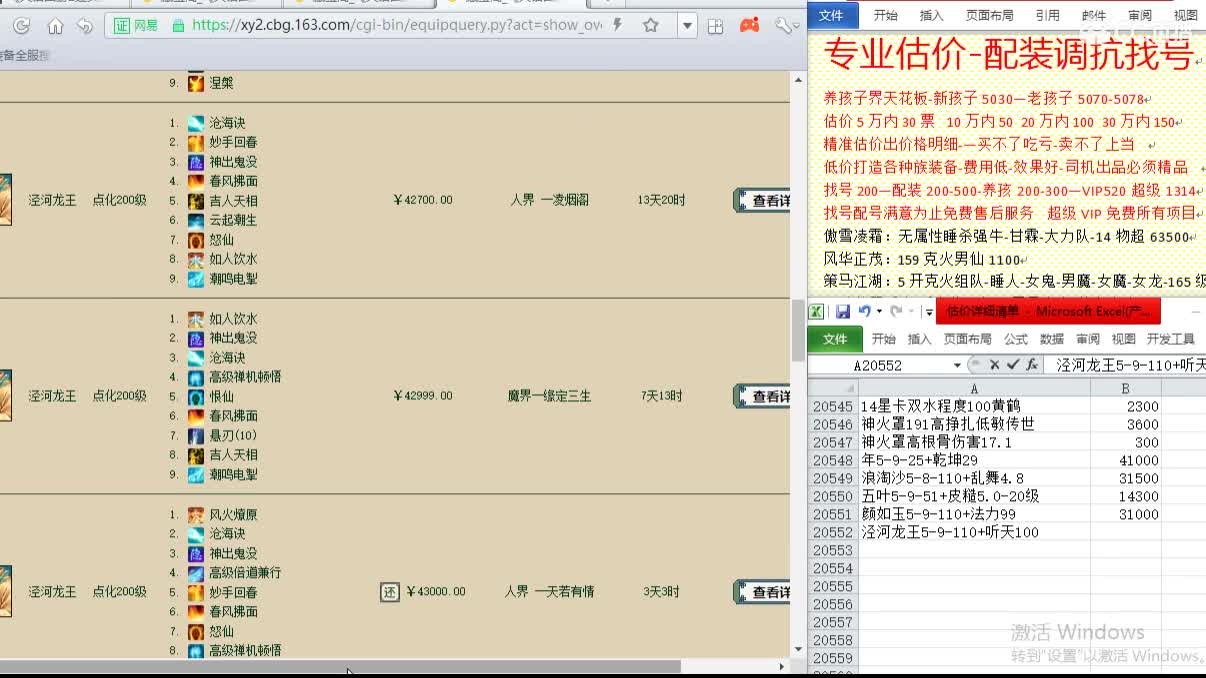Select Excel column B header
This screenshot has width=1206, height=678.
tap(1126, 388)
